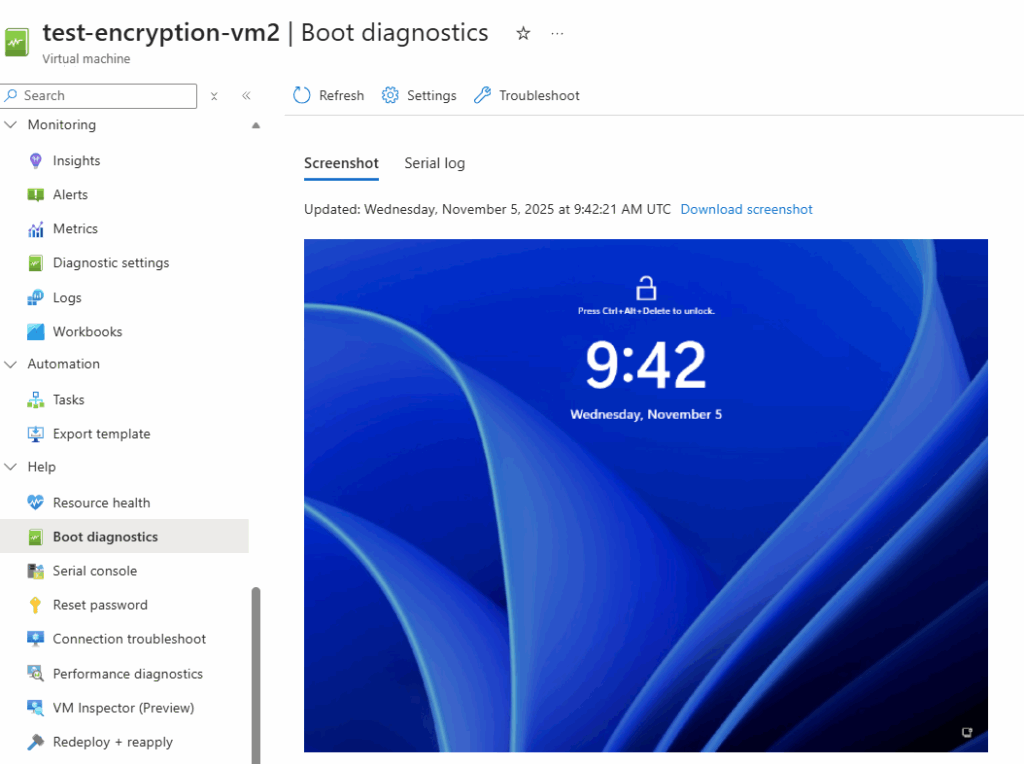The width and height of the screenshot is (1024, 764).
Task: Click the Refresh toolbar icon
Action: [302, 95]
